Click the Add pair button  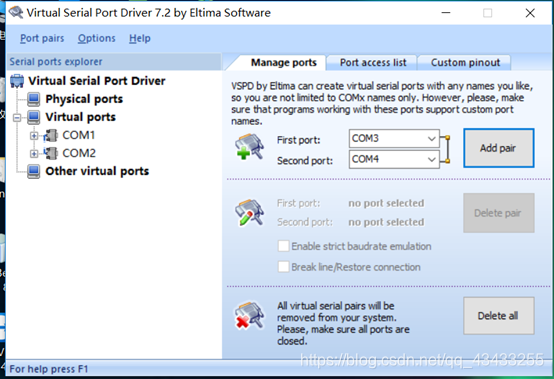[499, 148]
